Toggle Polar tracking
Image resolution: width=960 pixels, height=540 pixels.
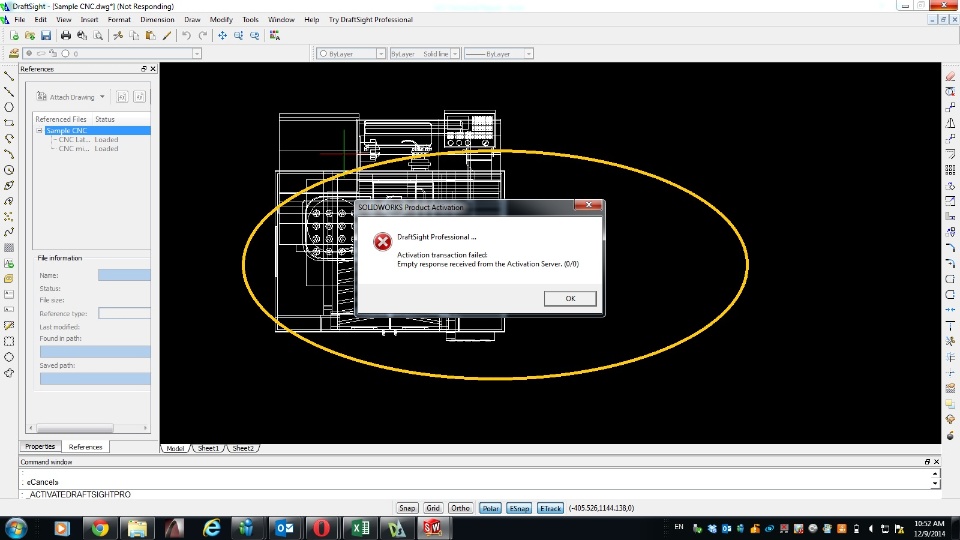pos(490,508)
